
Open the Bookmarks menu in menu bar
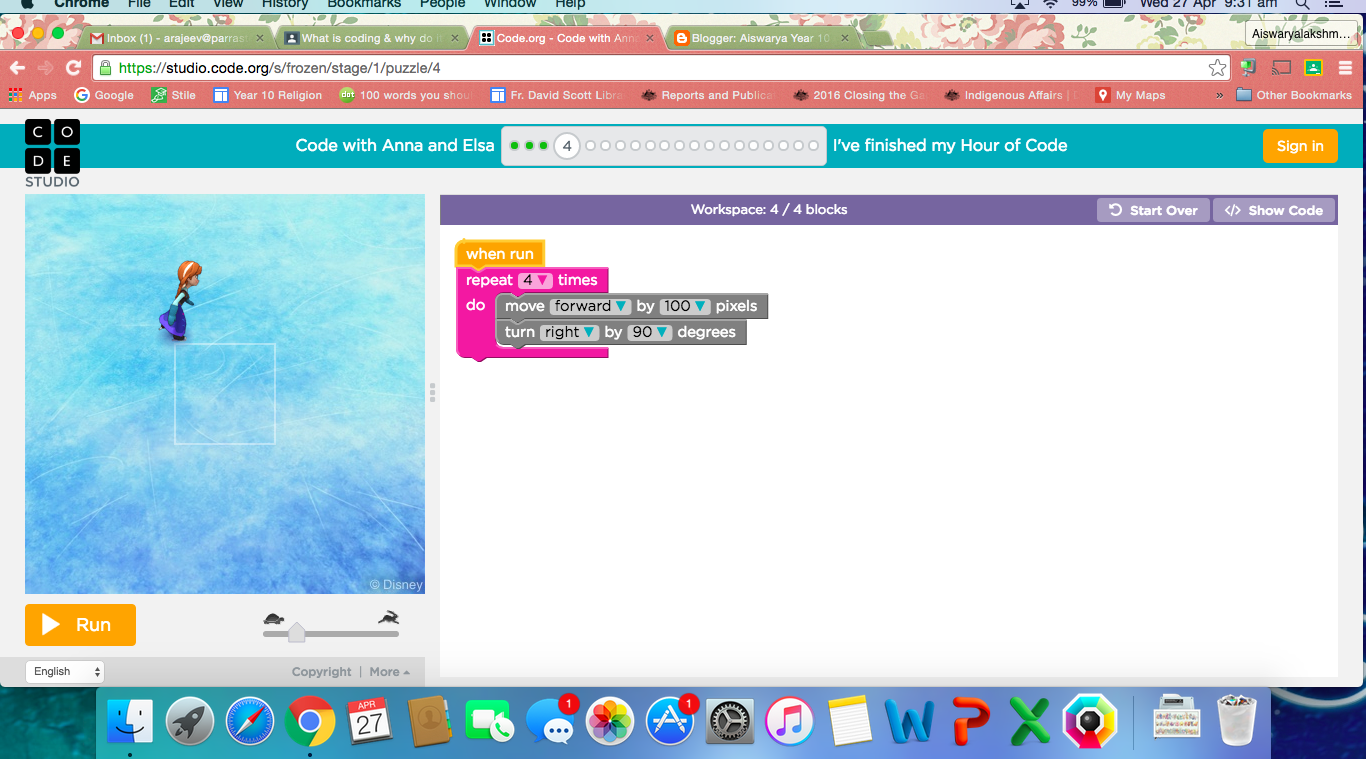pos(364,4)
